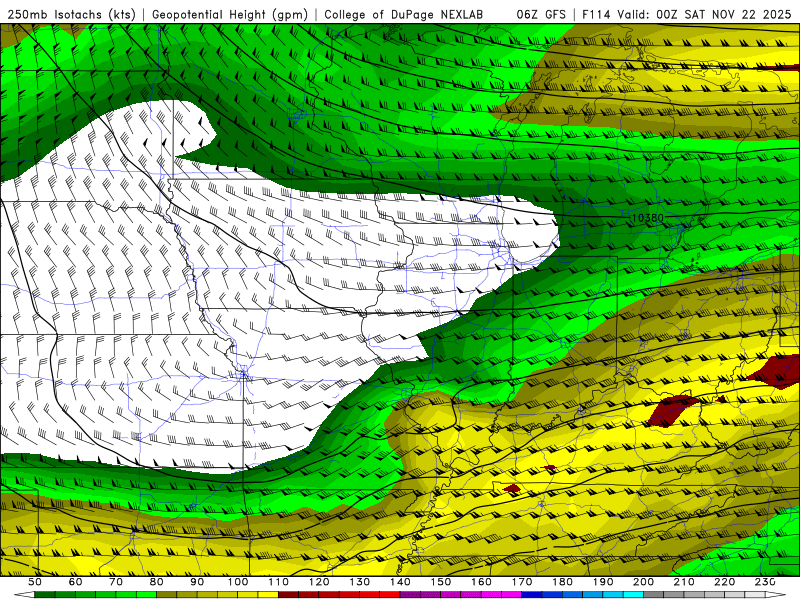Click the 130 number on the scale
Image resolution: width=800 pixels, height=600 pixels.
[x=360, y=582]
